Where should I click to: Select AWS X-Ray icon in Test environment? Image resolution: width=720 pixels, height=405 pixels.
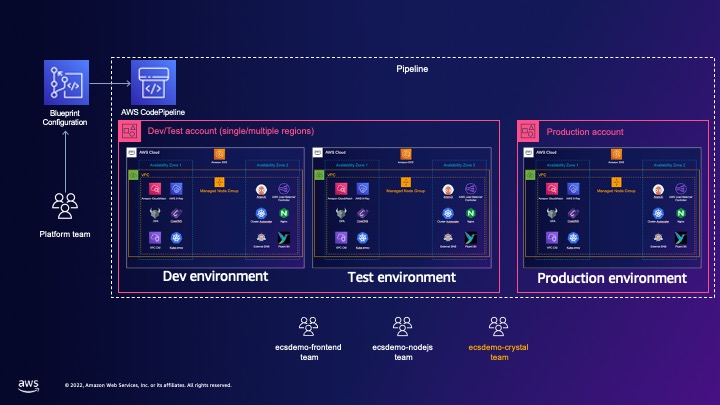(x=363, y=189)
